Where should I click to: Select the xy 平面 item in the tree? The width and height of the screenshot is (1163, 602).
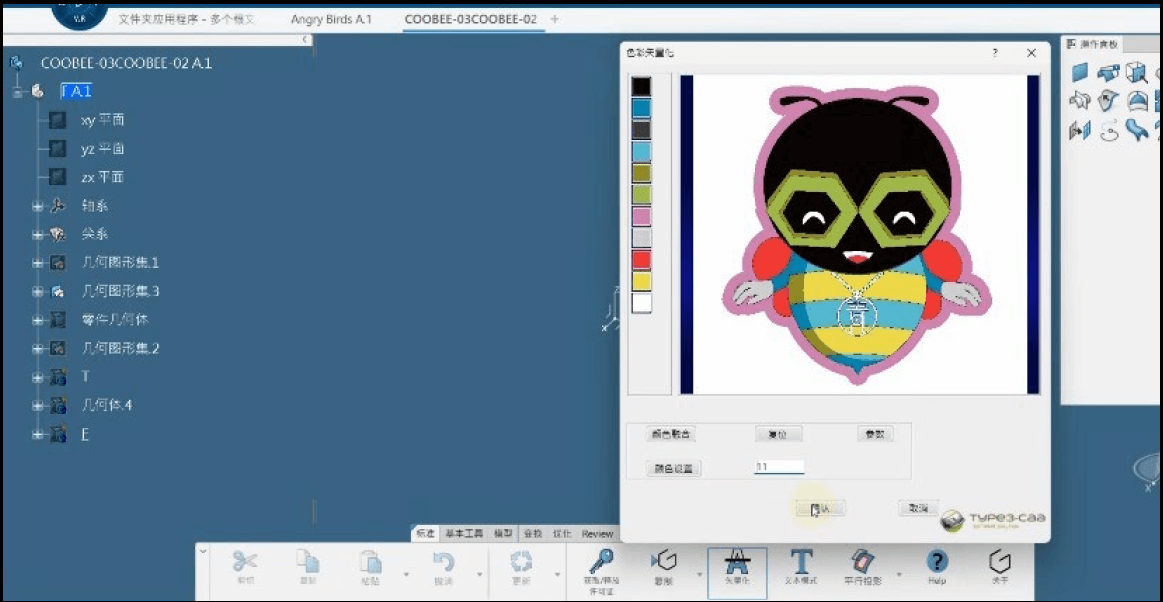click(102, 120)
